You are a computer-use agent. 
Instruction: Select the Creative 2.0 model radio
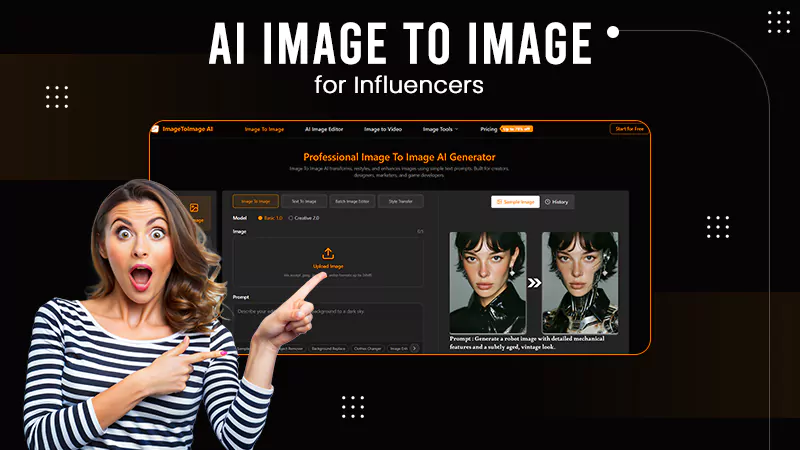291,218
